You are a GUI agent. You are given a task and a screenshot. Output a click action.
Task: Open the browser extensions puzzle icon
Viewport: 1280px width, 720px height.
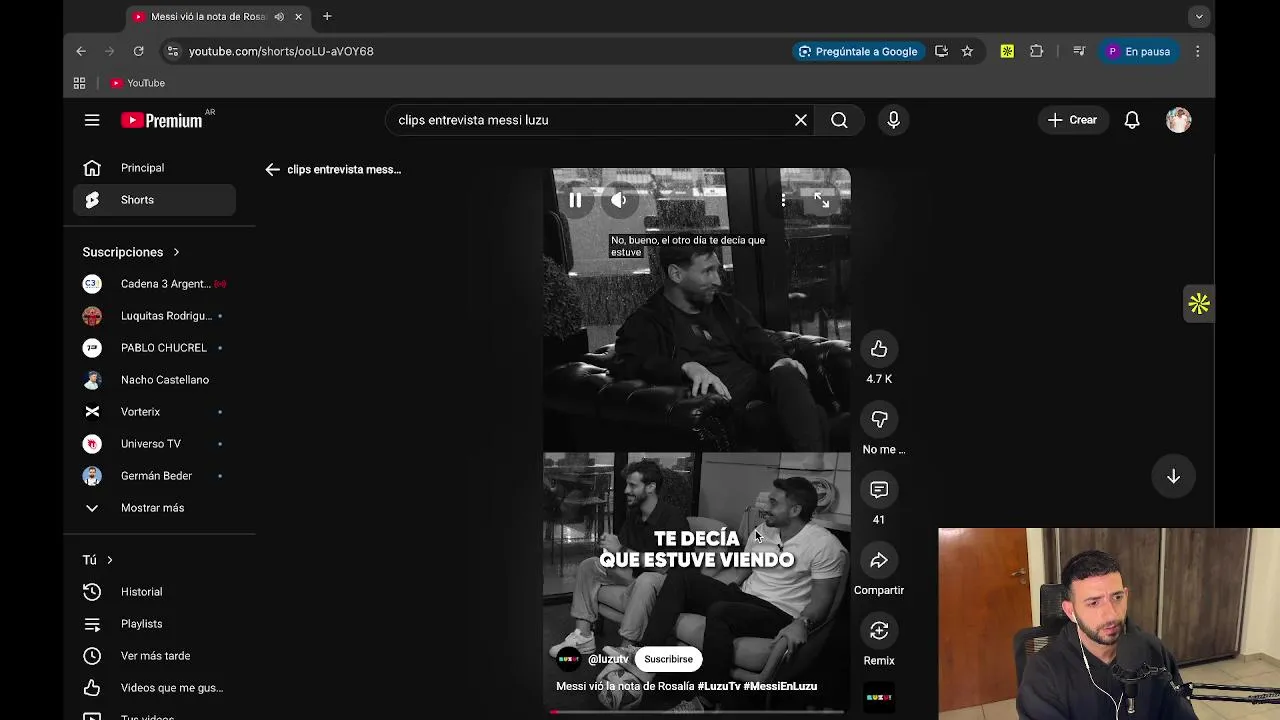point(1036,51)
